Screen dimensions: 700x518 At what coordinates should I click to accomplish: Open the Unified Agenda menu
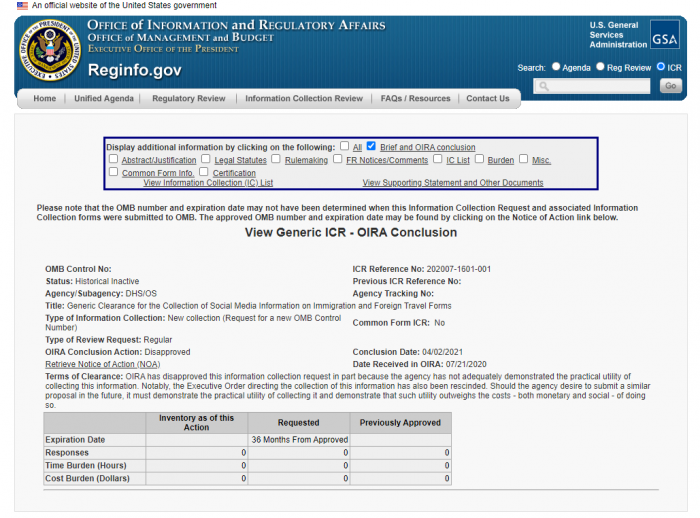(x=103, y=99)
